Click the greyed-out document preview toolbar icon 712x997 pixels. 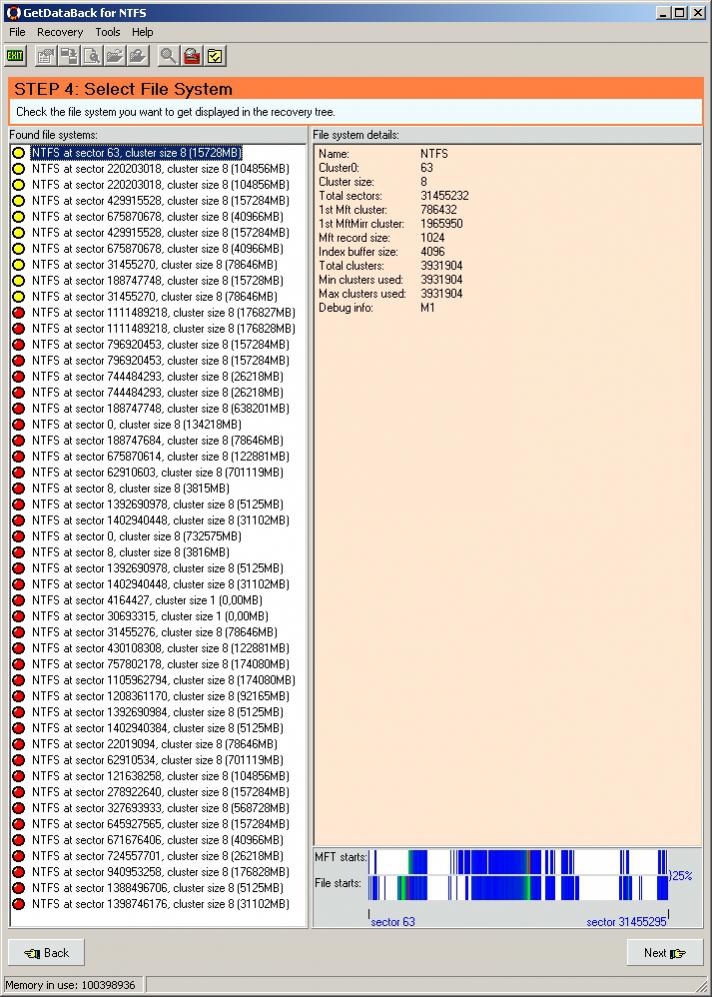92,56
